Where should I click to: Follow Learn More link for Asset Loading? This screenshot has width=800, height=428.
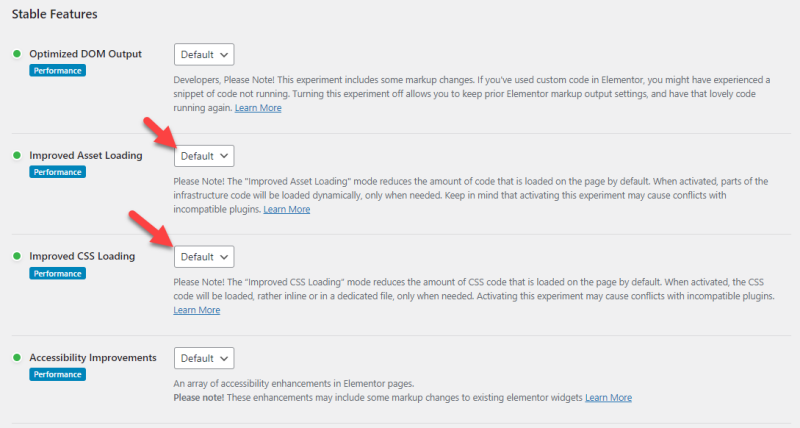tap(287, 209)
